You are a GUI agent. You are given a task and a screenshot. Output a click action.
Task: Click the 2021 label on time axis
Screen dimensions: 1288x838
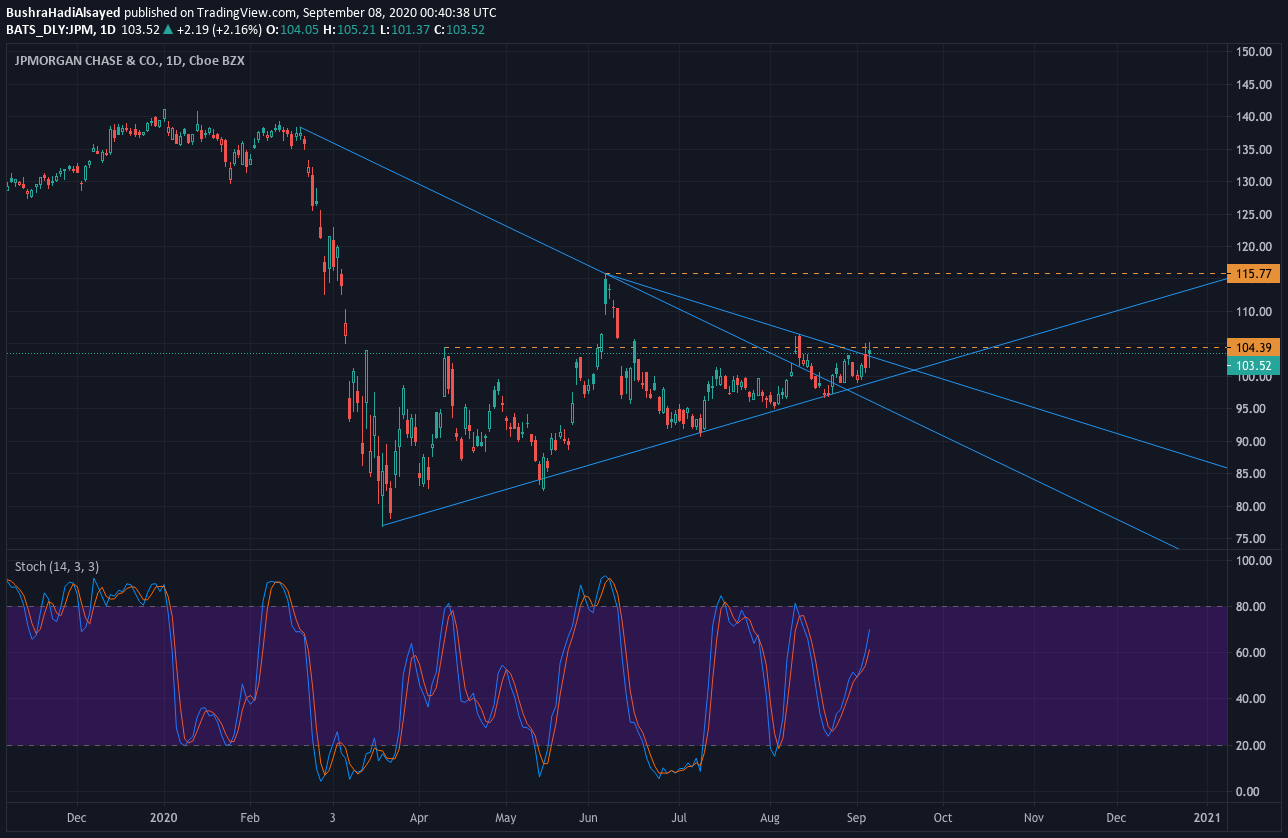pos(1206,817)
